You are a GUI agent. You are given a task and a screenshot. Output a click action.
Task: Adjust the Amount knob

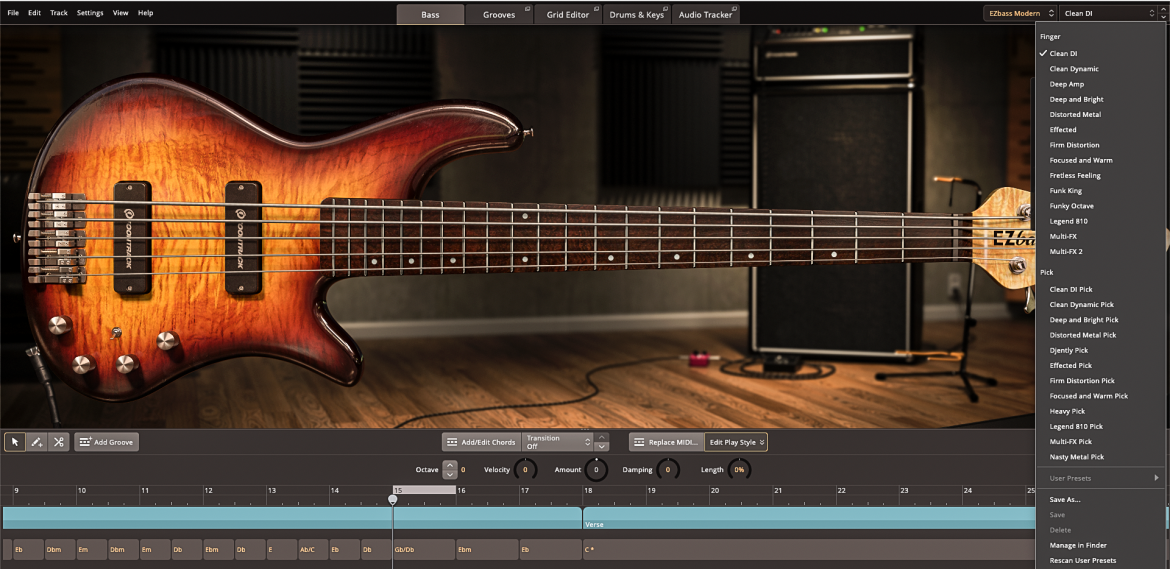pos(595,470)
